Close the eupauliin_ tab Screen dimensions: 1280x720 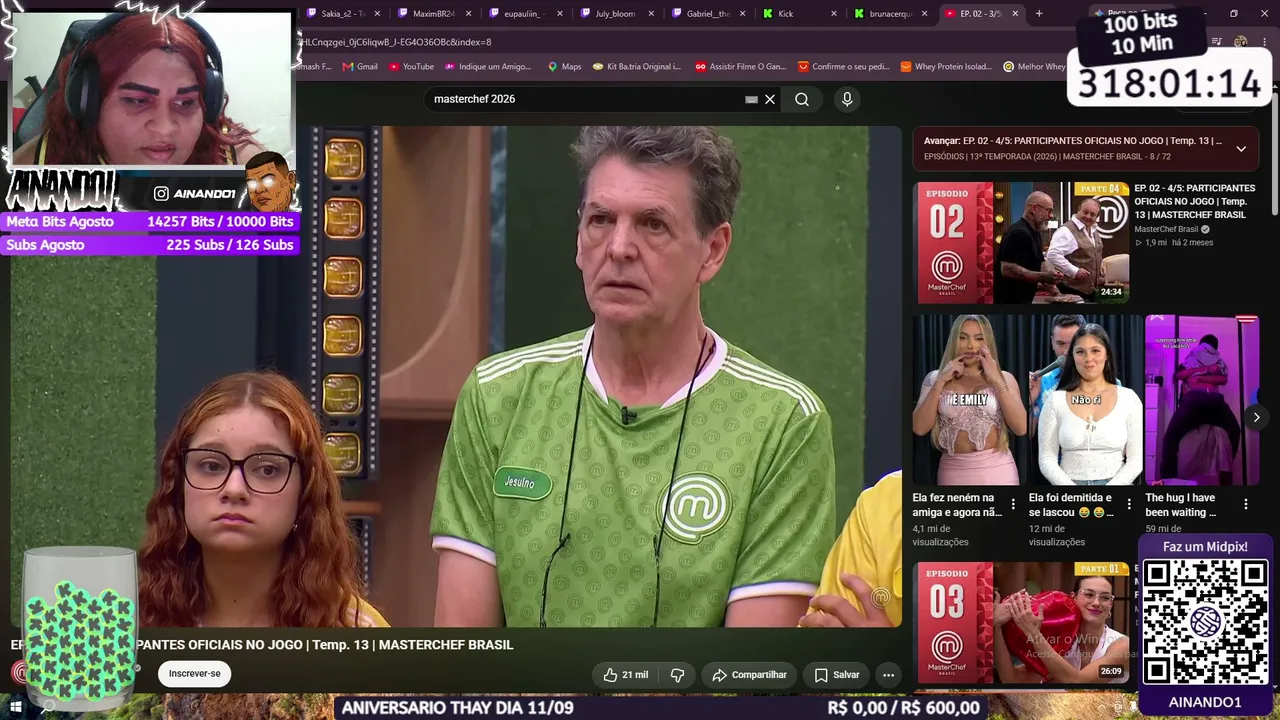[x=559, y=14]
